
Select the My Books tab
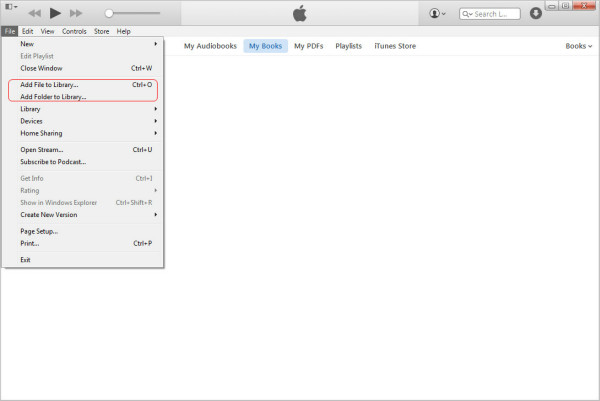[x=266, y=46]
